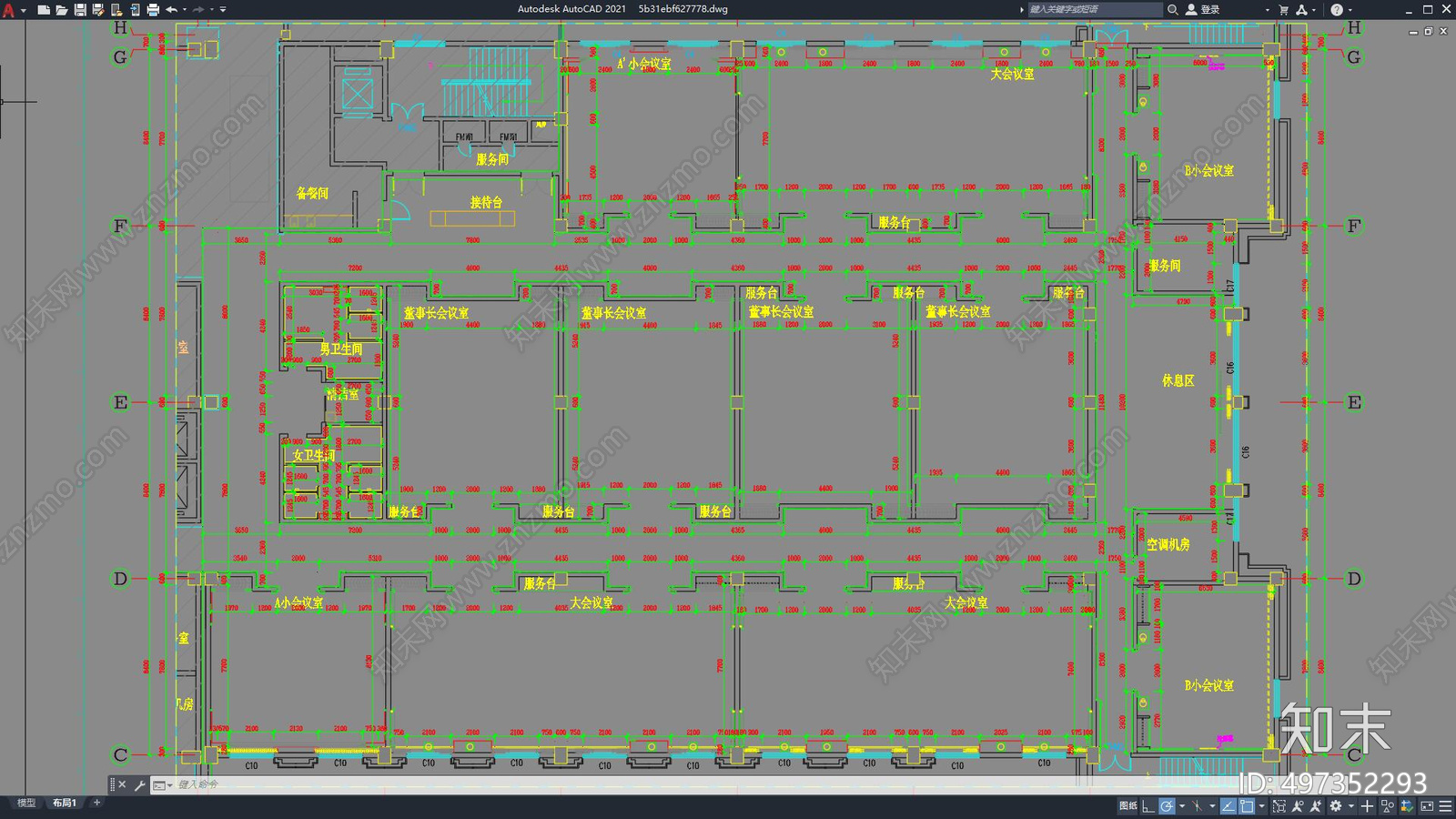Select the 备餐间 room label

pyautogui.click(x=312, y=193)
